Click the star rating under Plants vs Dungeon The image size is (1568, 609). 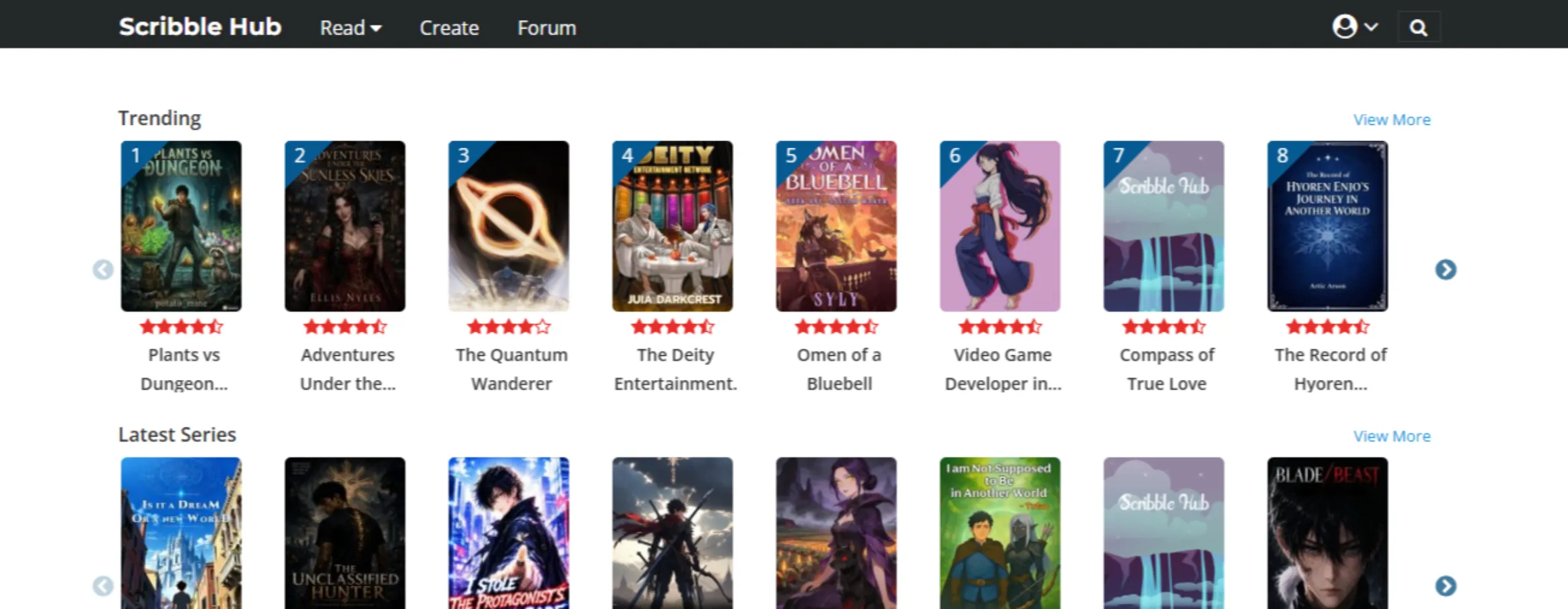(181, 327)
